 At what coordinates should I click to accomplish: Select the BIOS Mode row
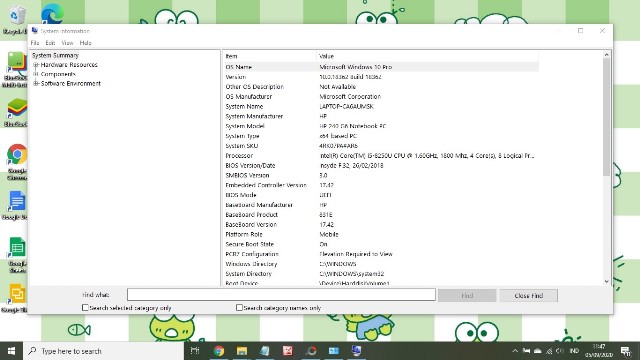(381, 195)
